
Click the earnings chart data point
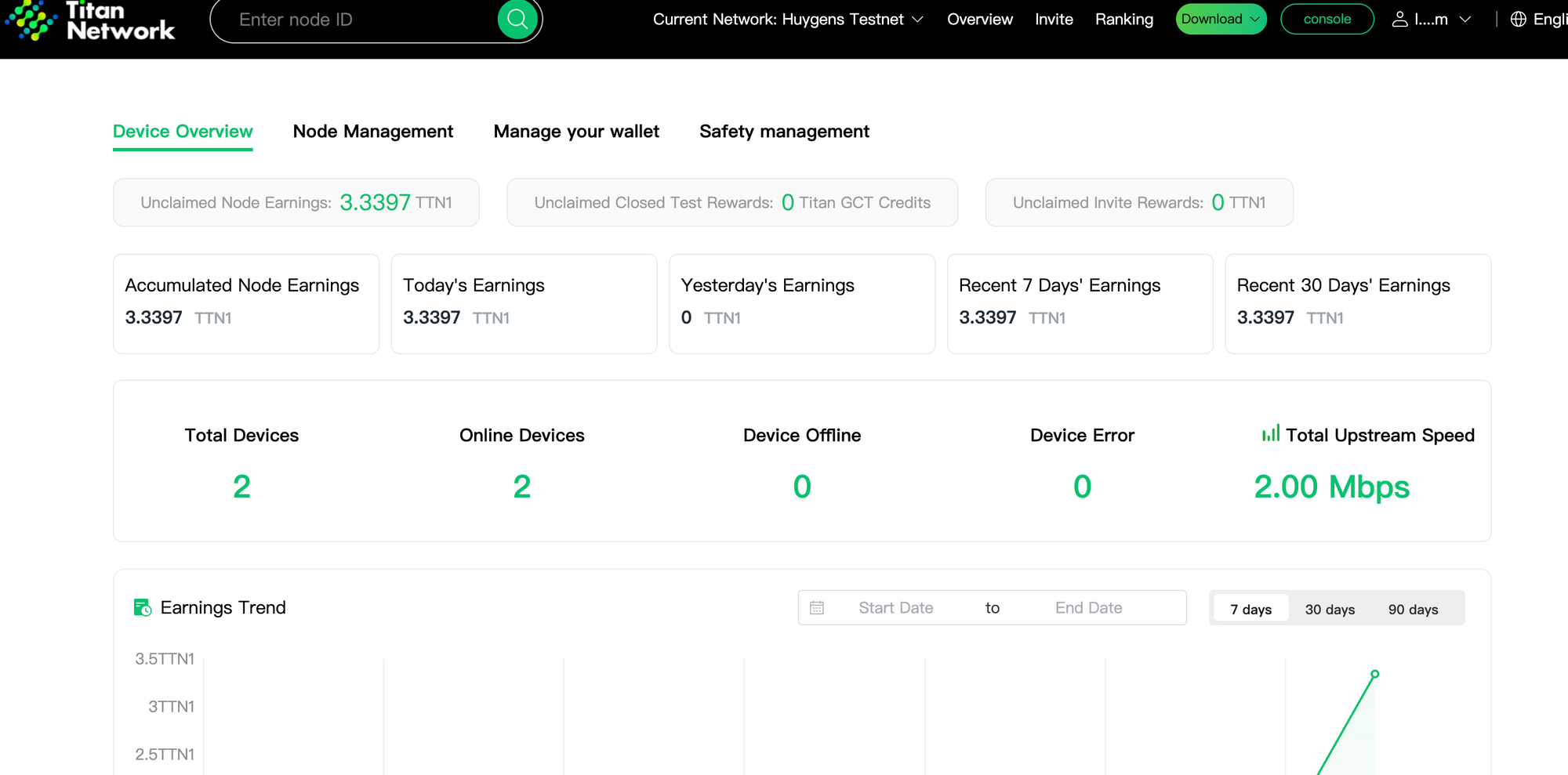(x=1374, y=674)
